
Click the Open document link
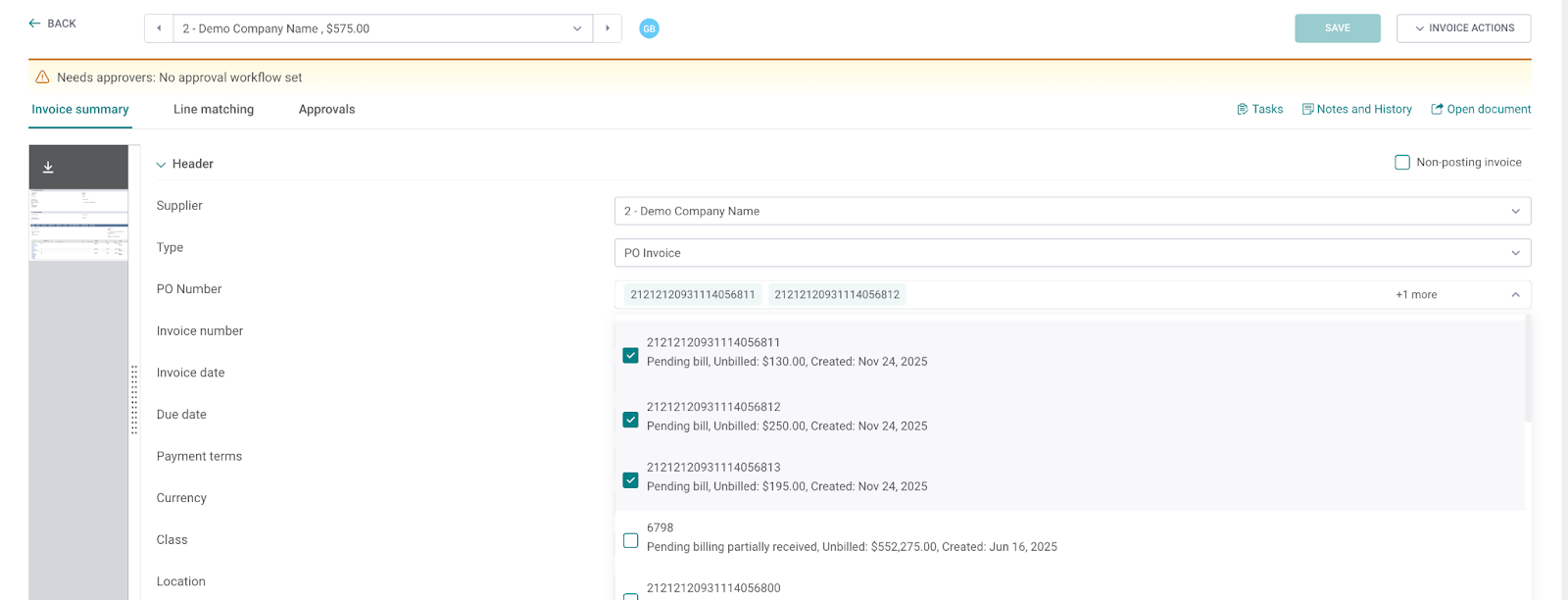1481,110
